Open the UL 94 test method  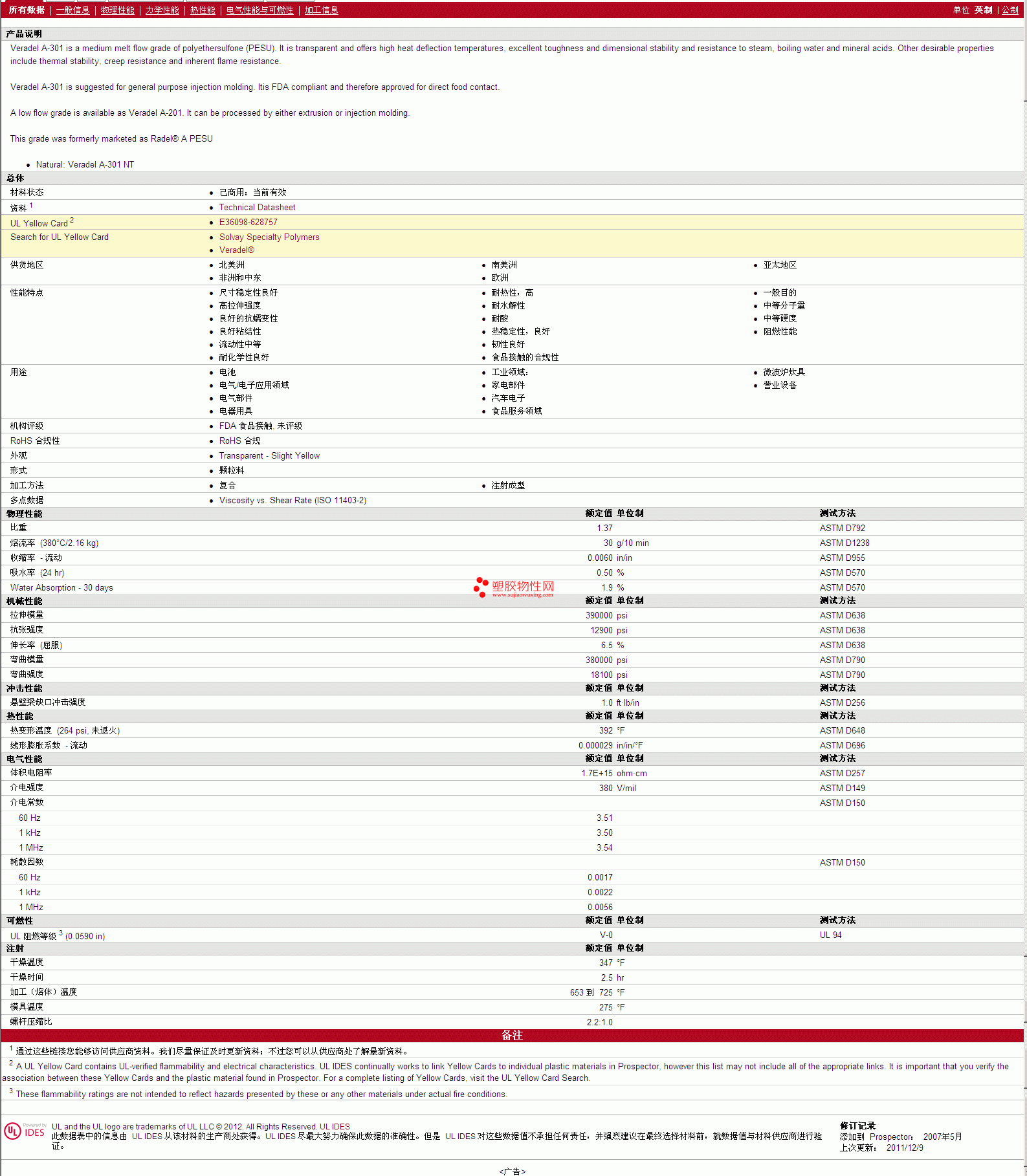(830, 935)
